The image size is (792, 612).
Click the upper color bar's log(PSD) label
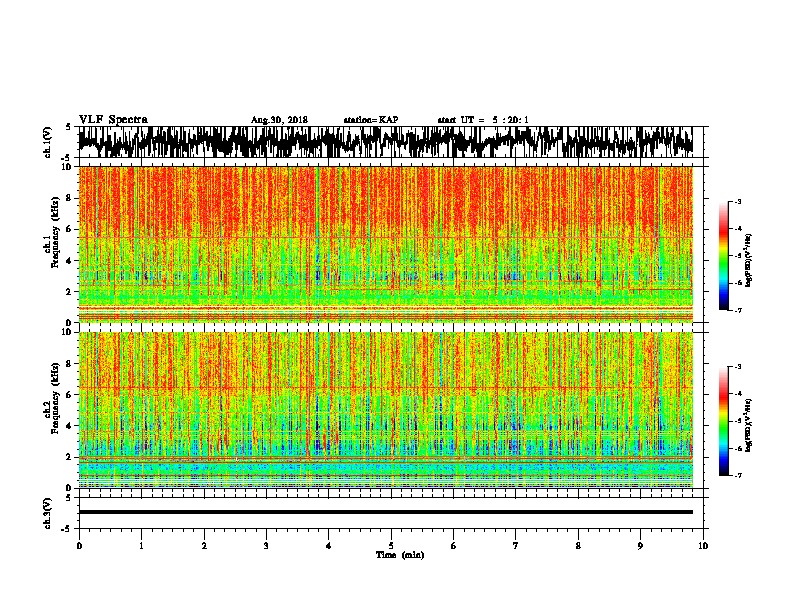(x=749, y=261)
